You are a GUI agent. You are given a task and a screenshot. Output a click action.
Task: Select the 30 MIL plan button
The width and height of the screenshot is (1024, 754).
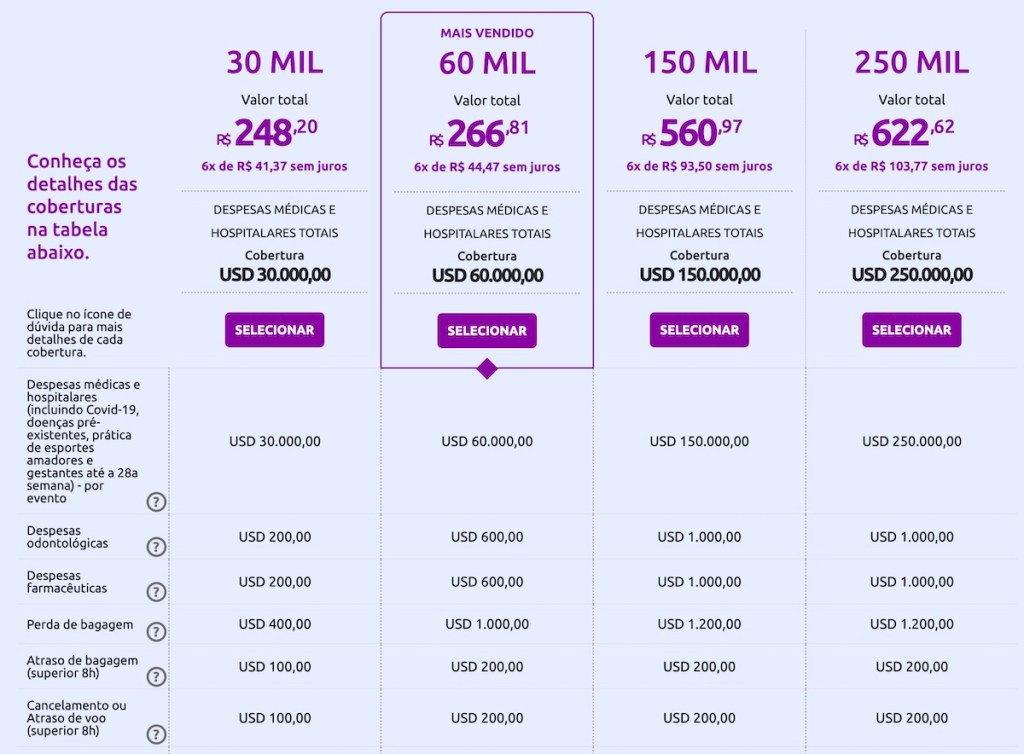pos(274,329)
